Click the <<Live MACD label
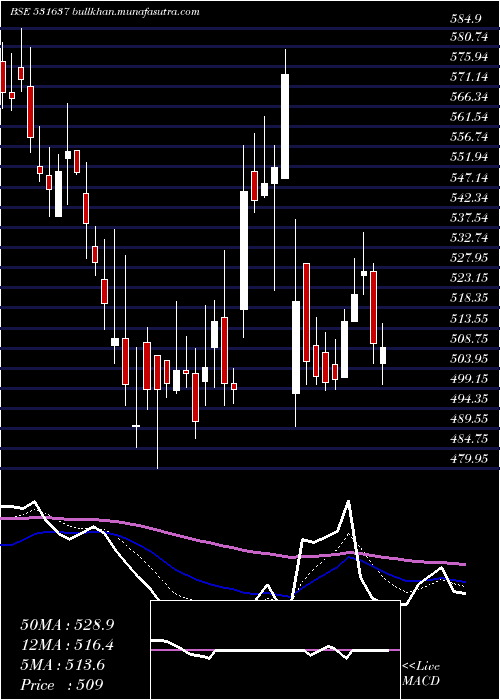 coord(421,674)
